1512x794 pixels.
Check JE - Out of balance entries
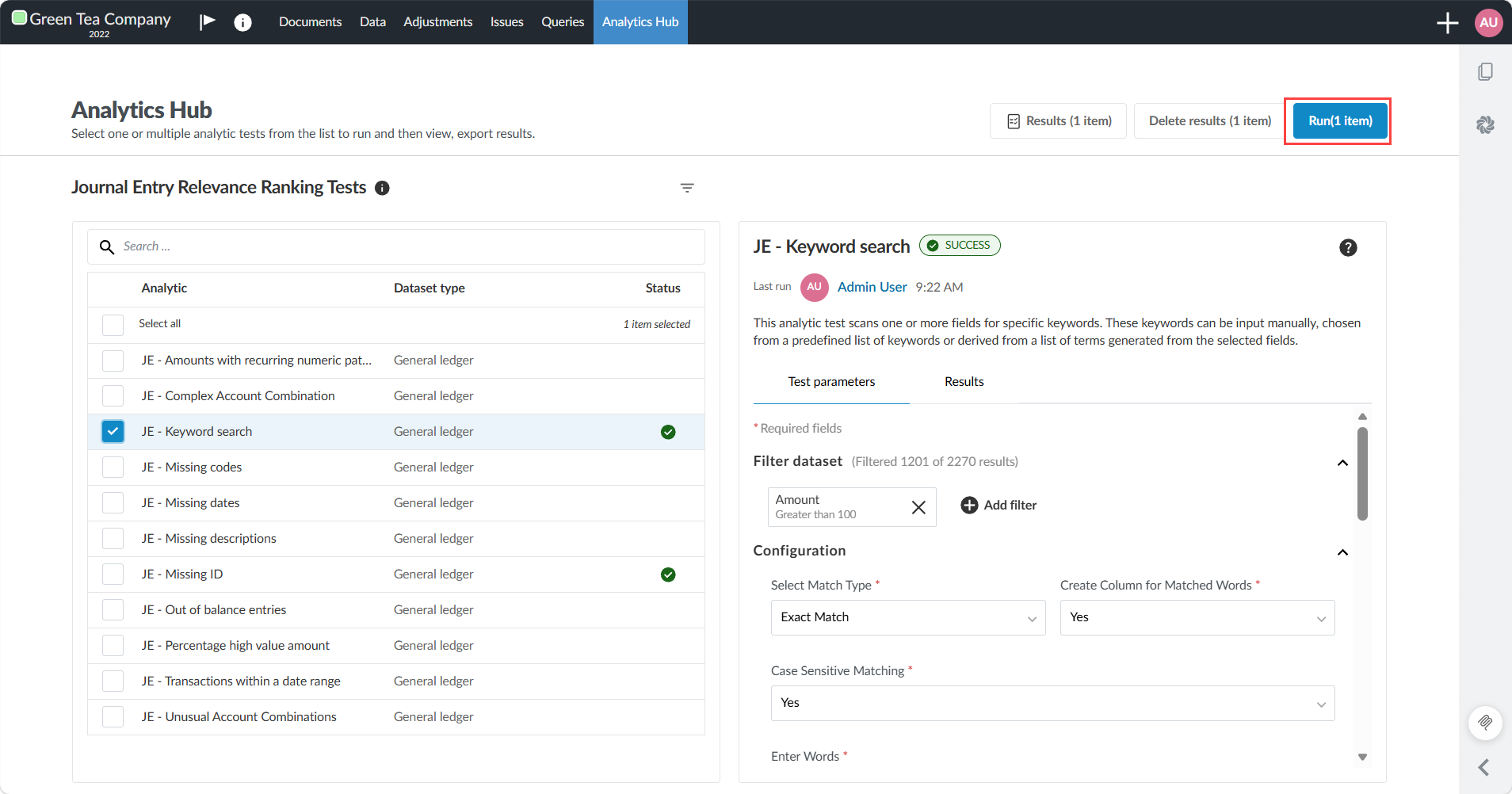tap(113, 610)
